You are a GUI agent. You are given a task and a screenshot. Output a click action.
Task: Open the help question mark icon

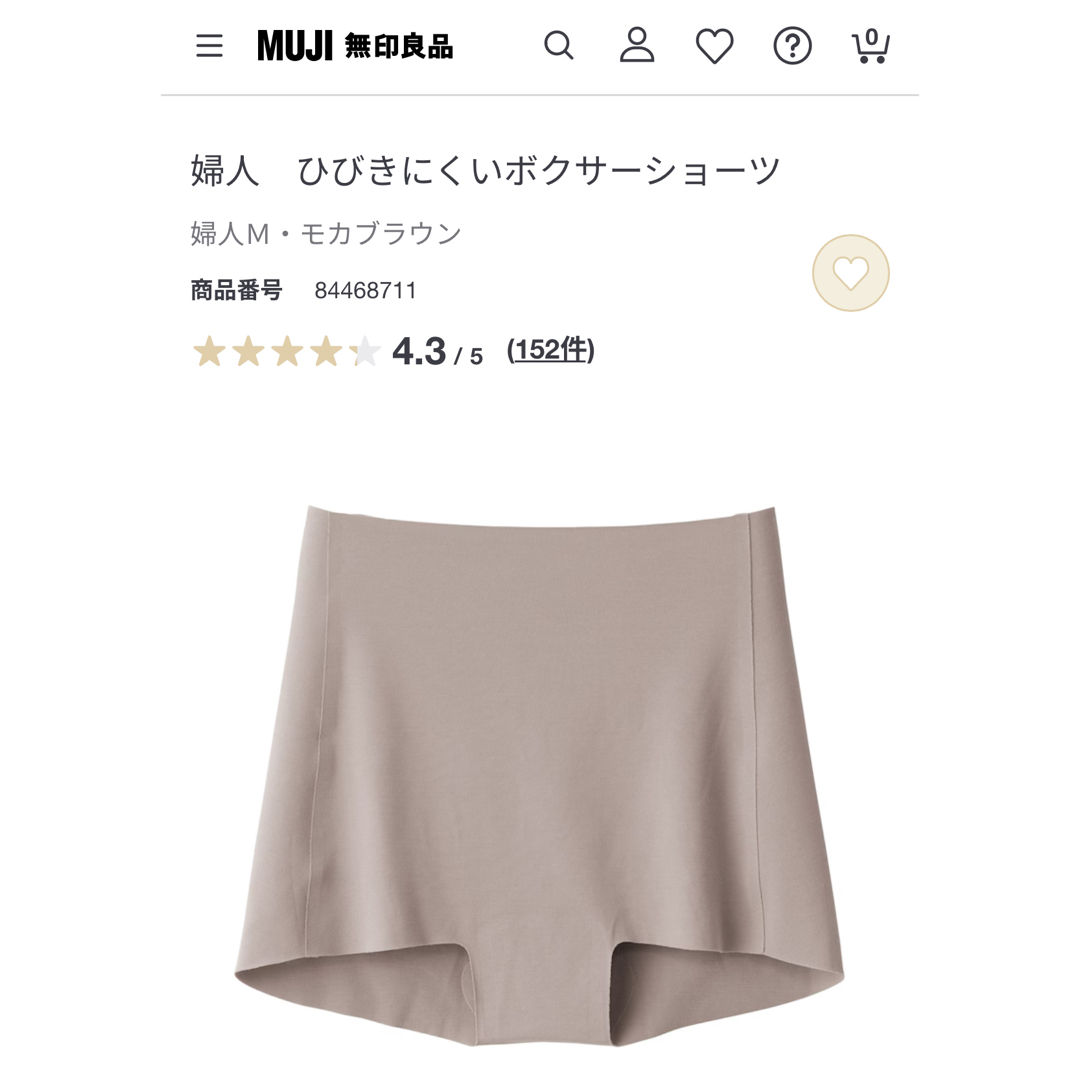(x=793, y=46)
